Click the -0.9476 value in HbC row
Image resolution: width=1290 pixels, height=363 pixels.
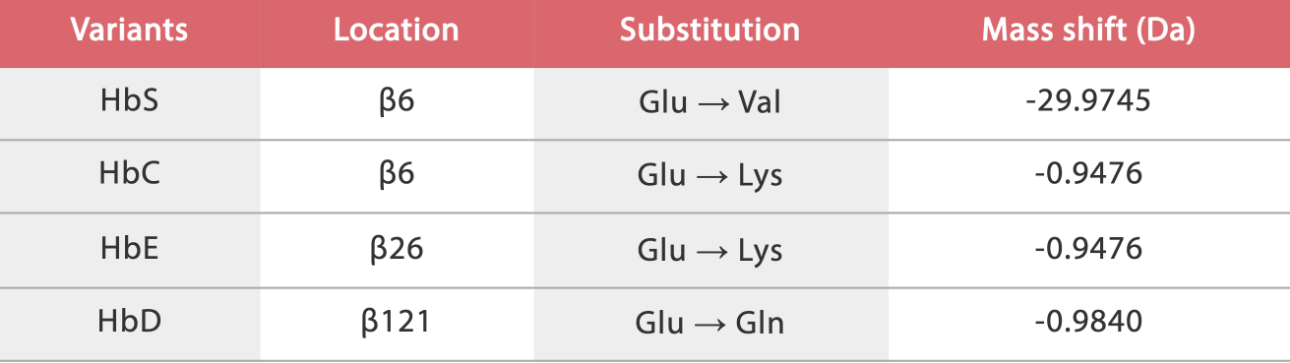(1088, 174)
